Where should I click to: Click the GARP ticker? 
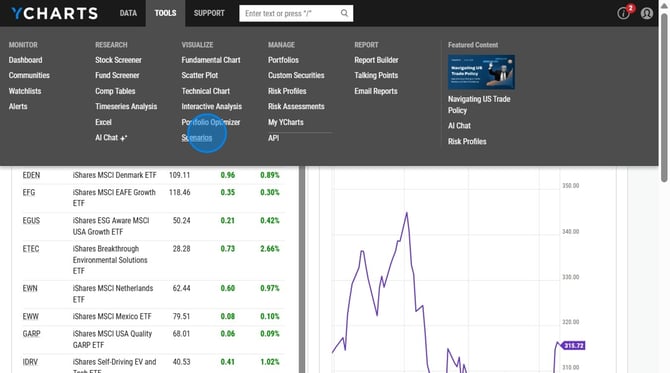click(x=32, y=334)
